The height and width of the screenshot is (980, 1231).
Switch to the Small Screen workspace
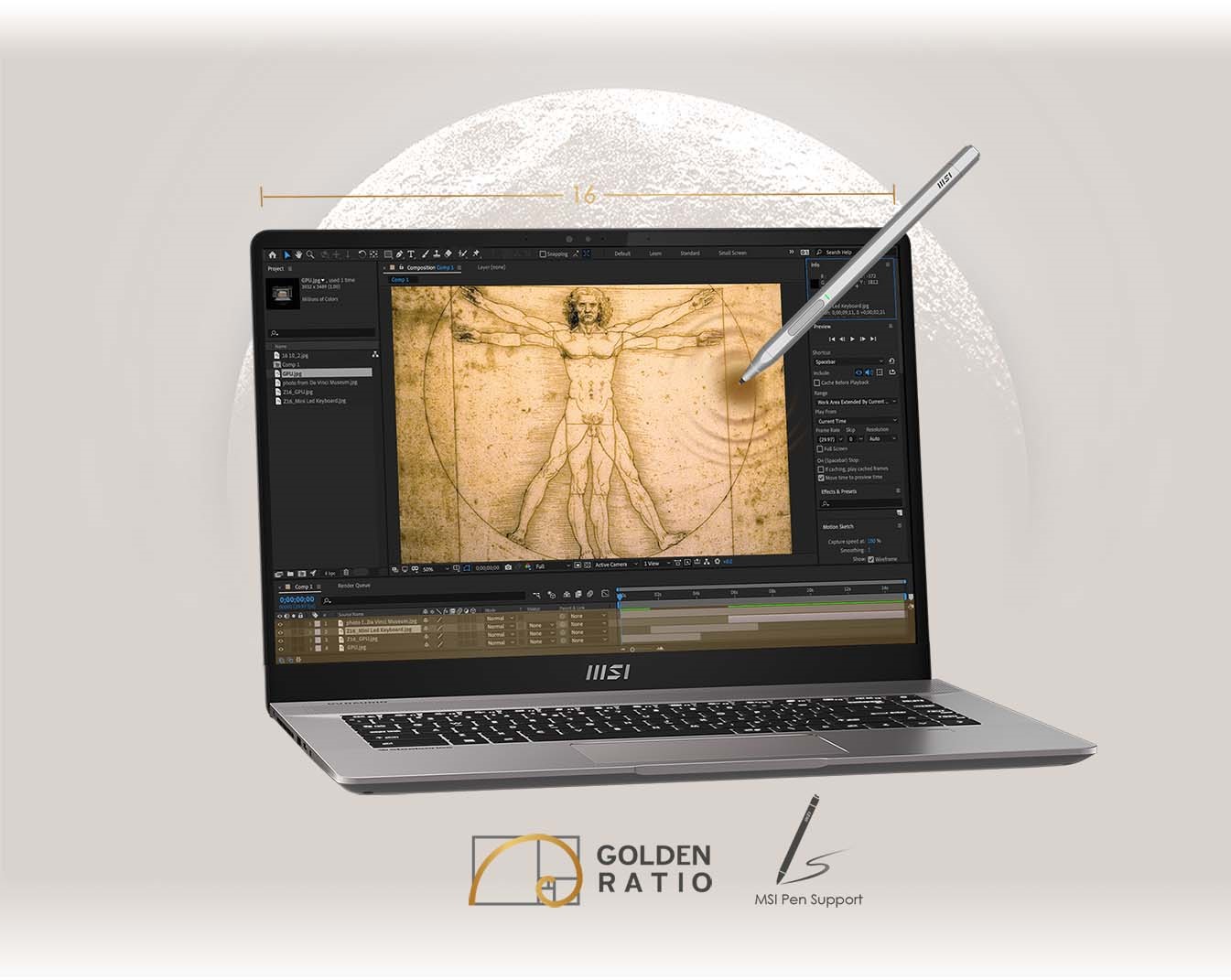tap(732, 253)
